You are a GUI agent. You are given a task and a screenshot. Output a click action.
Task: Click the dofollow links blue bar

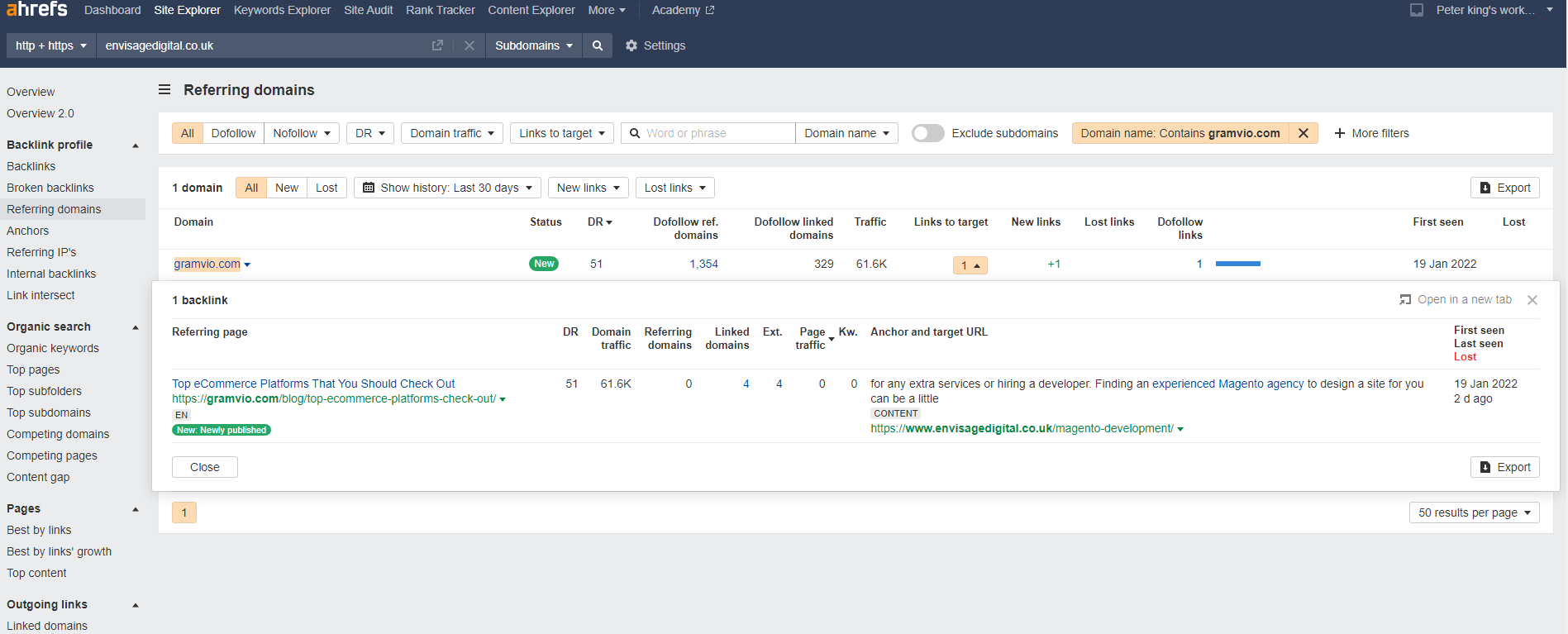[1238, 264]
